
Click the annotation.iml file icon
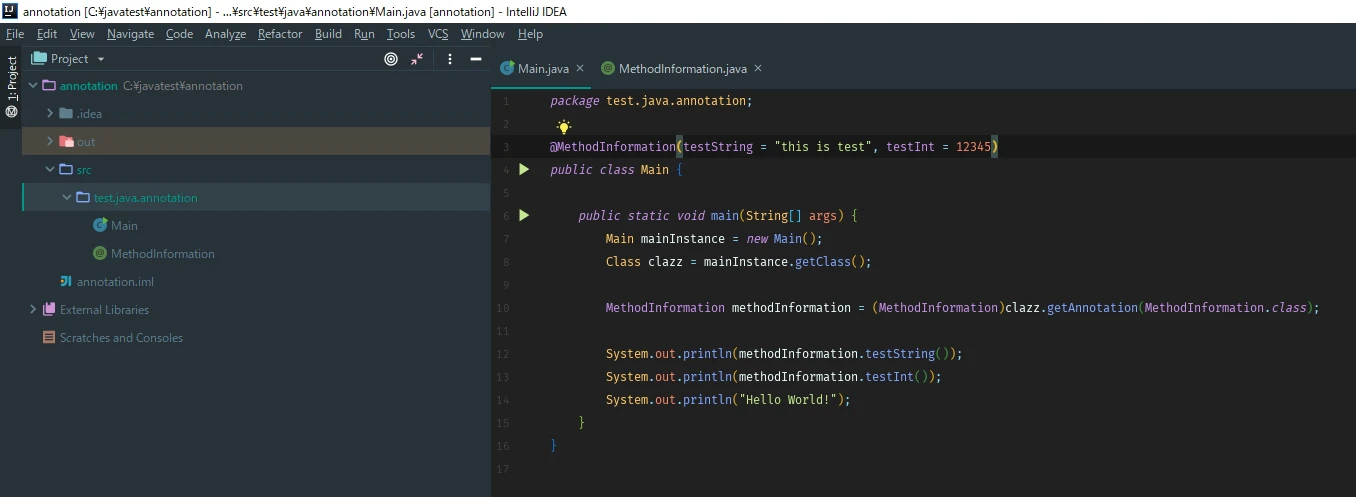(x=66, y=282)
